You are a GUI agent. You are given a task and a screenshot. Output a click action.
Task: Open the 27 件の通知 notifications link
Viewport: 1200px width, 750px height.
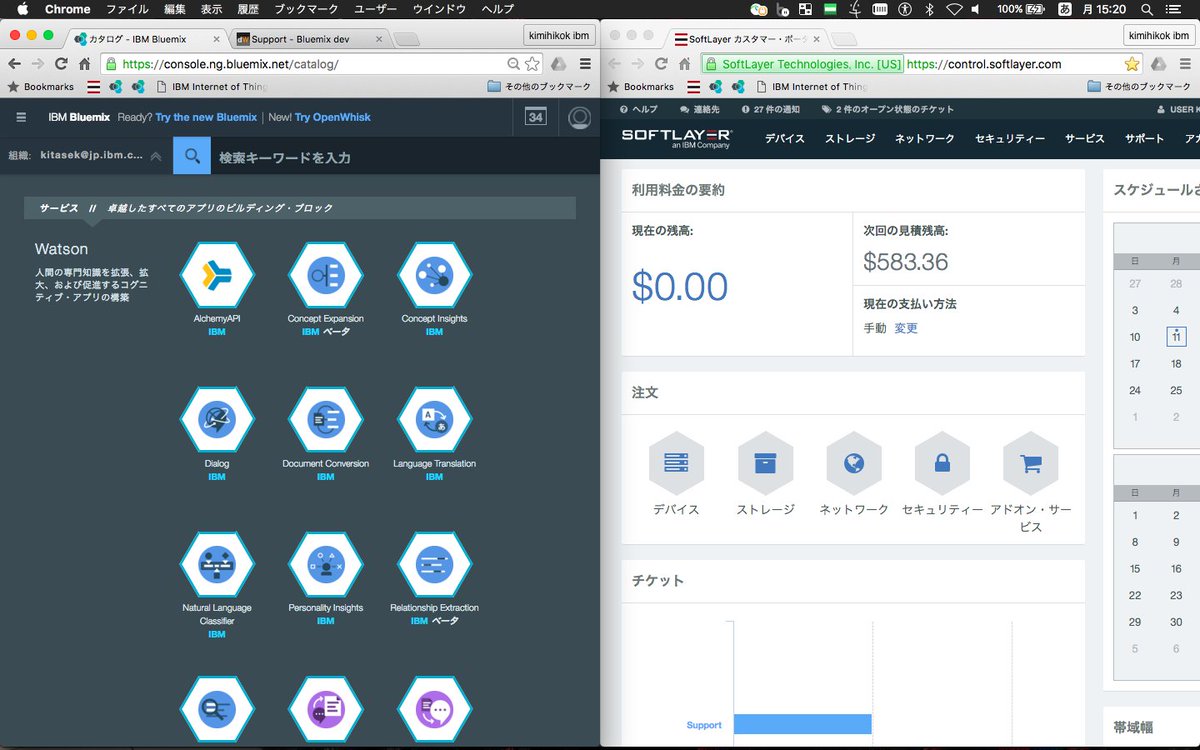point(771,109)
